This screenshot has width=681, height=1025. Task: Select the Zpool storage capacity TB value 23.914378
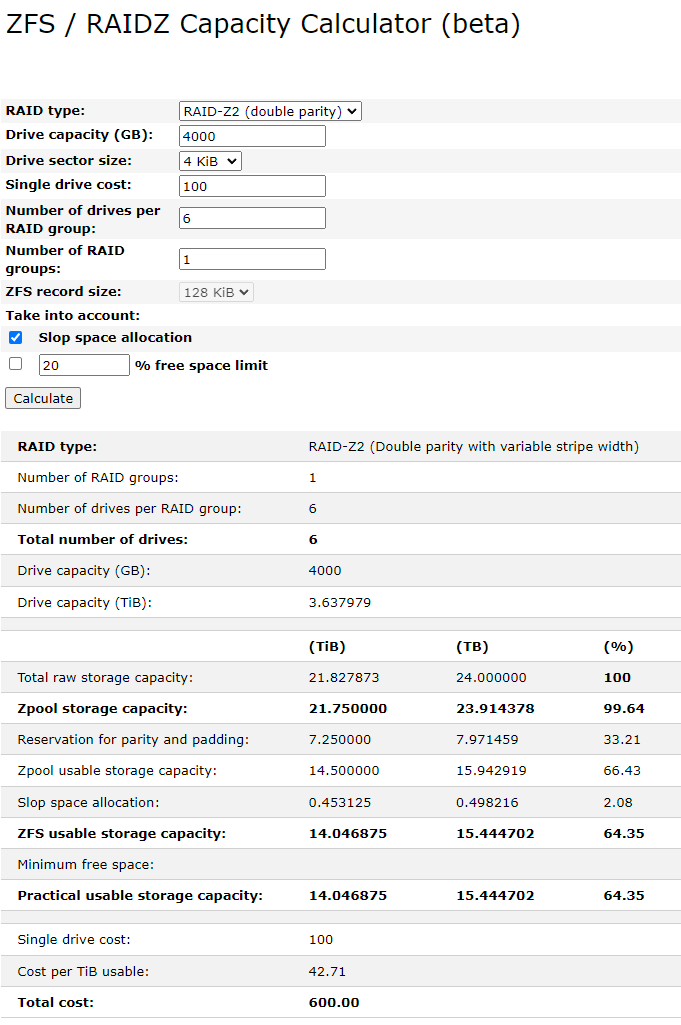point(495,709)
